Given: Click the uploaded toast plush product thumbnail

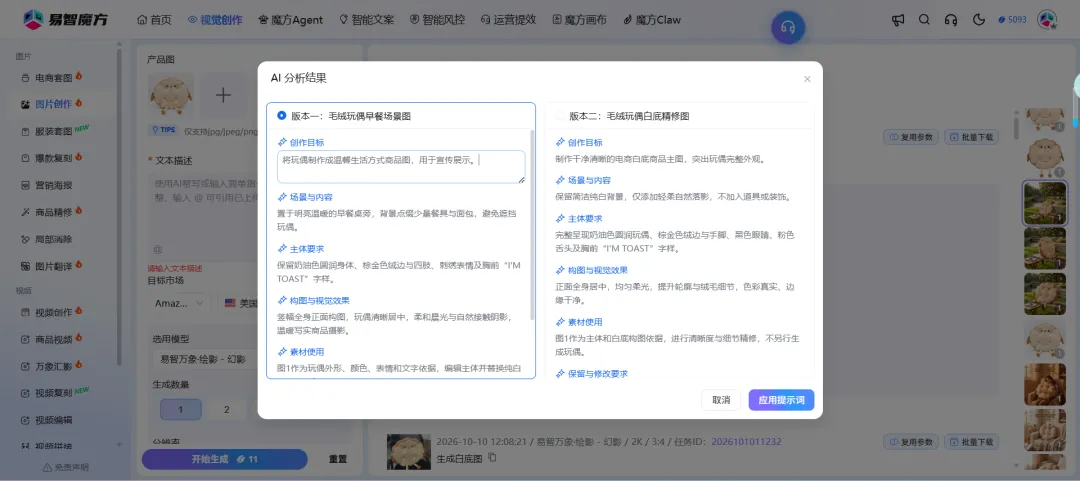Looking at the screenshot, I should (170, 95).
